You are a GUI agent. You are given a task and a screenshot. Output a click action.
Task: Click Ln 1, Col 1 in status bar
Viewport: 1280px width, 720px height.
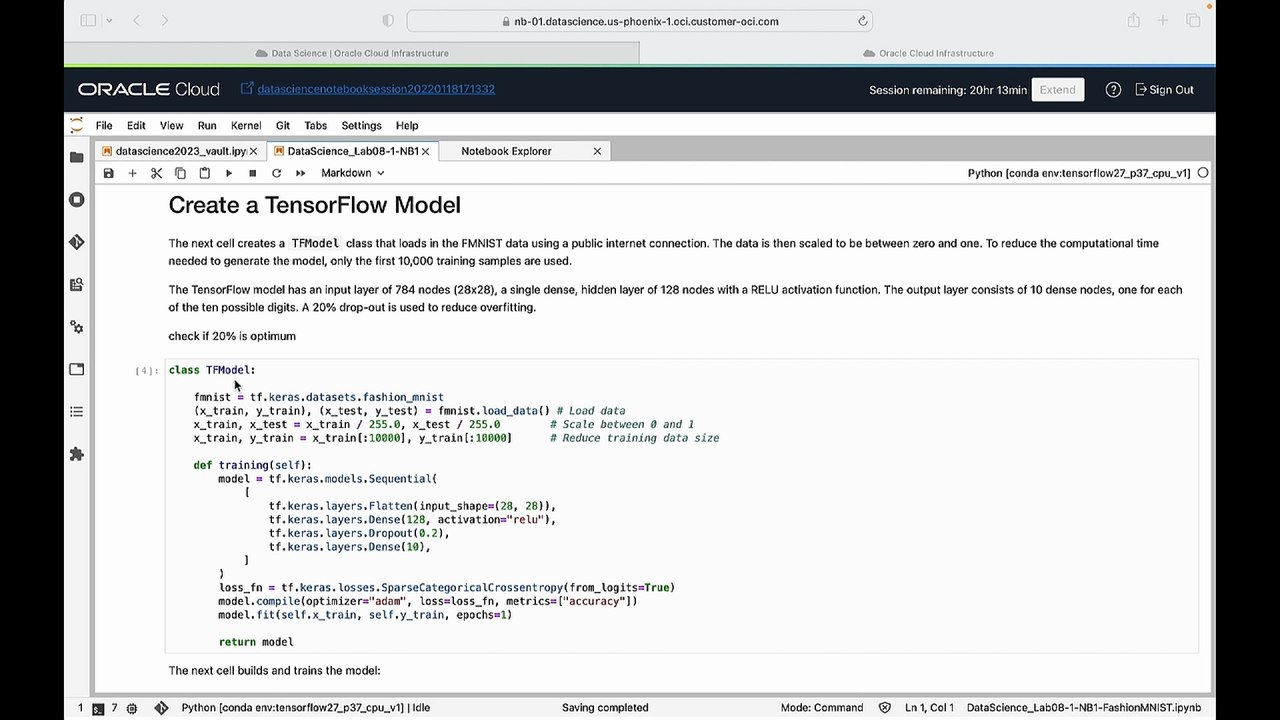[929, 708]
